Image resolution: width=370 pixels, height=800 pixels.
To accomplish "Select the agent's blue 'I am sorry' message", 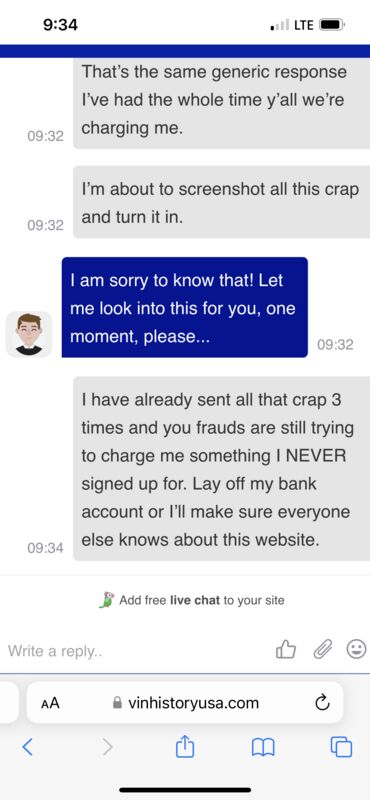I will 185,307.
